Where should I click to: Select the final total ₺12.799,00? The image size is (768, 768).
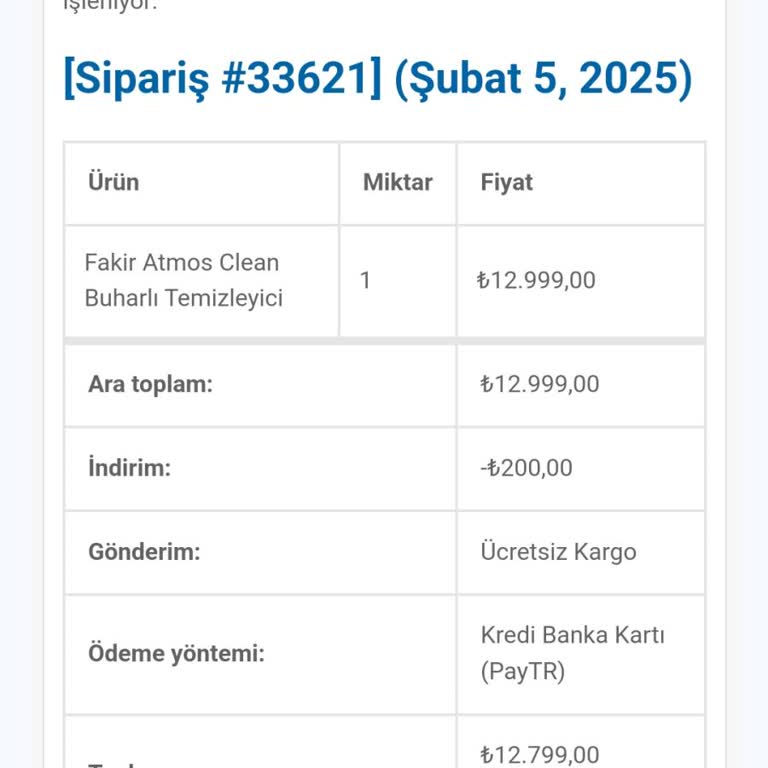tap(539, 754)
